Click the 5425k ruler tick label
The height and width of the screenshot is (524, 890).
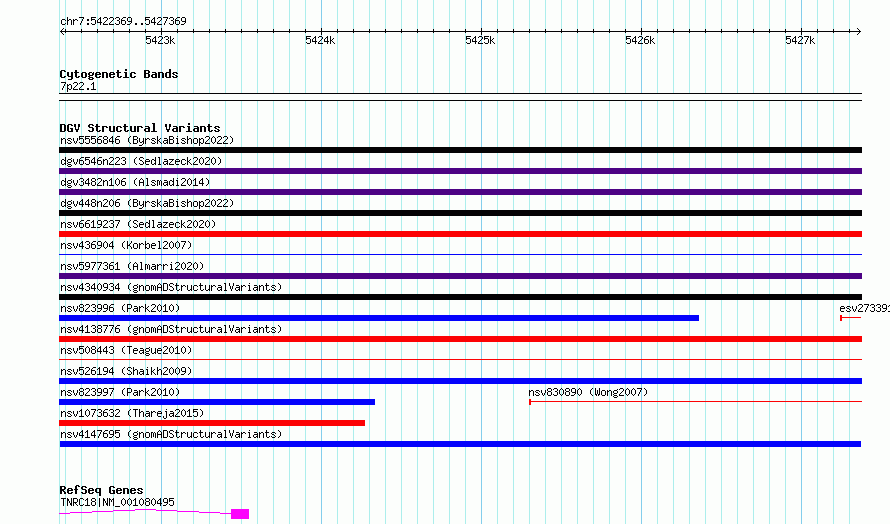click(480, 40)
